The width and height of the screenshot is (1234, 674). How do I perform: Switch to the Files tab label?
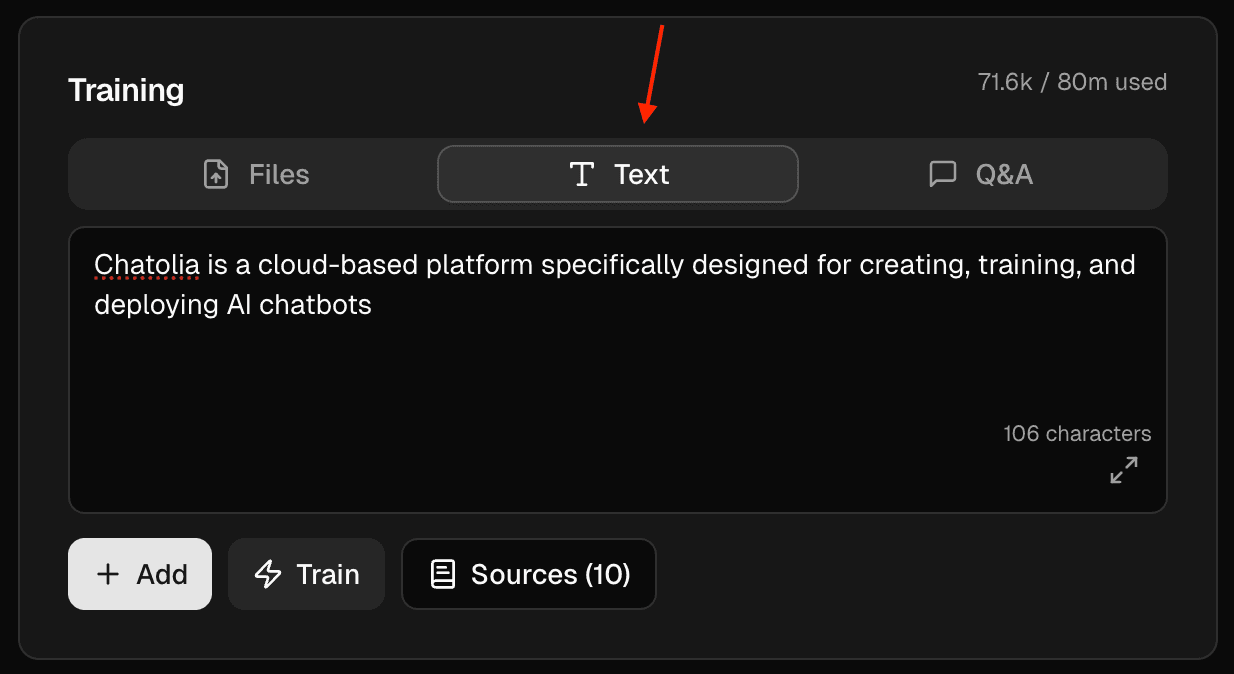coord(279,175)
